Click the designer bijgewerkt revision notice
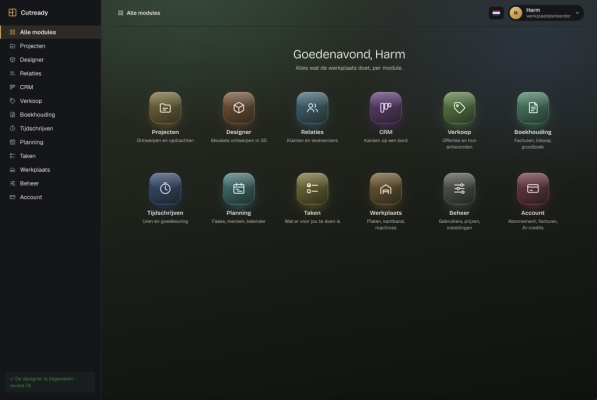The width and height of the screenshot is (597, 400). coord(50,382)
